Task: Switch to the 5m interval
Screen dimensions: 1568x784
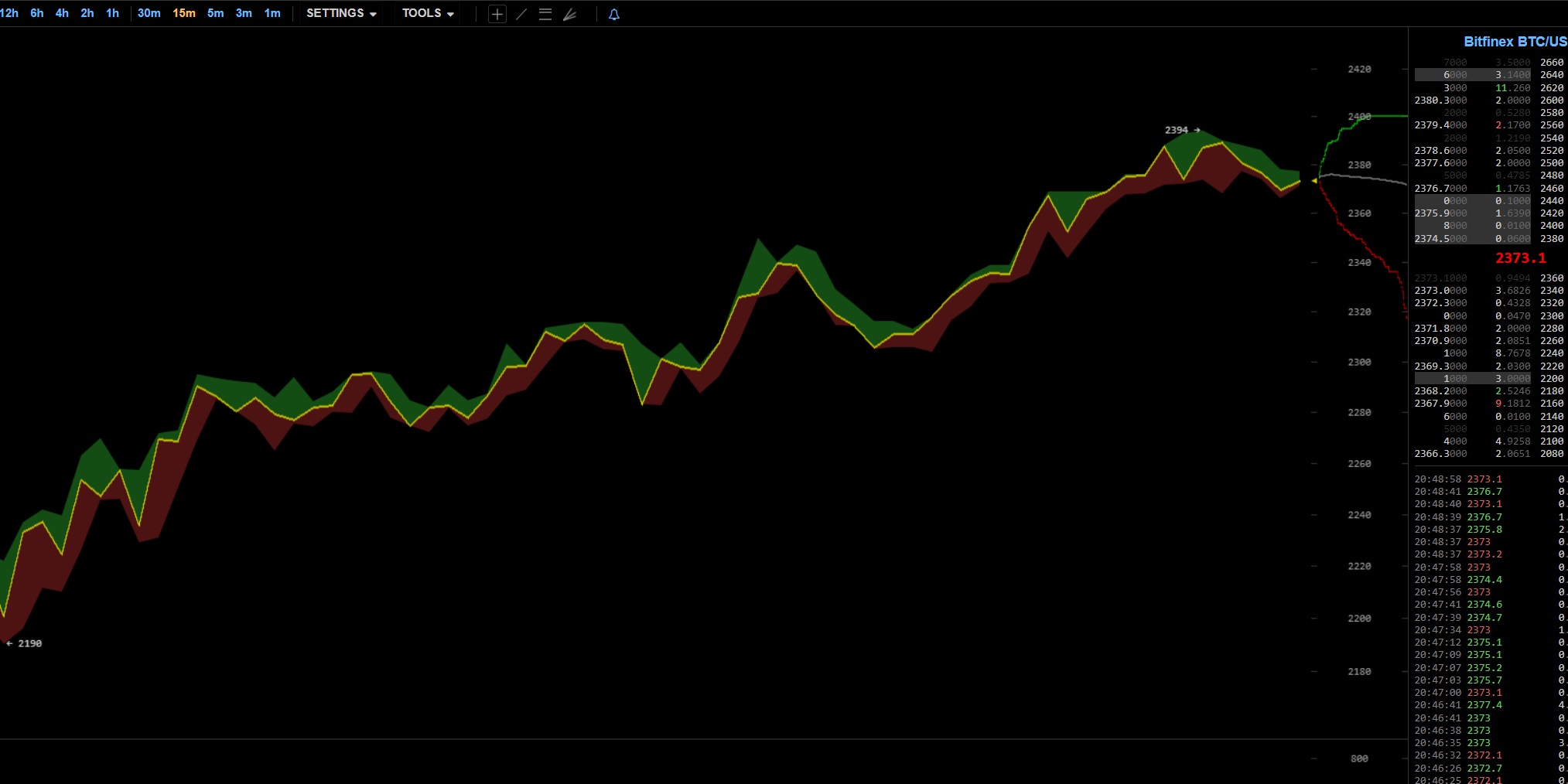Action: [x=216, y=13]
